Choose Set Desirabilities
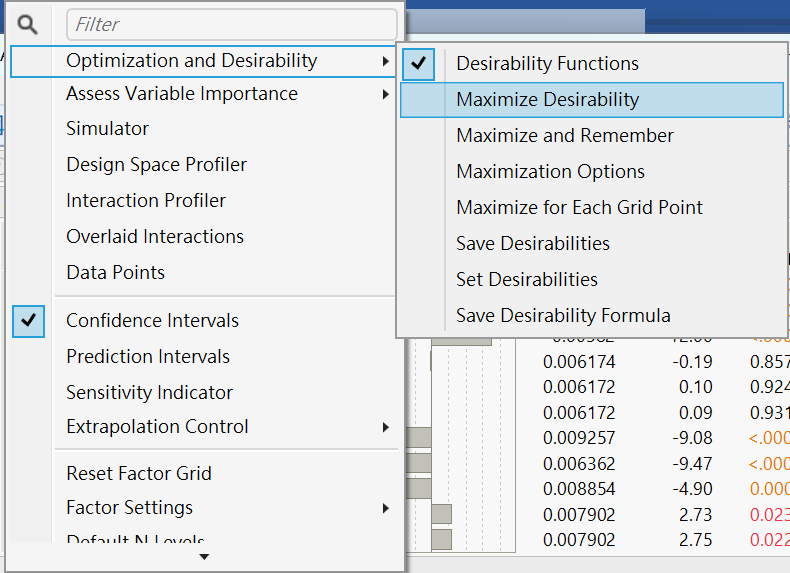The width and height of the screenshot is (790, 573). 526,280
